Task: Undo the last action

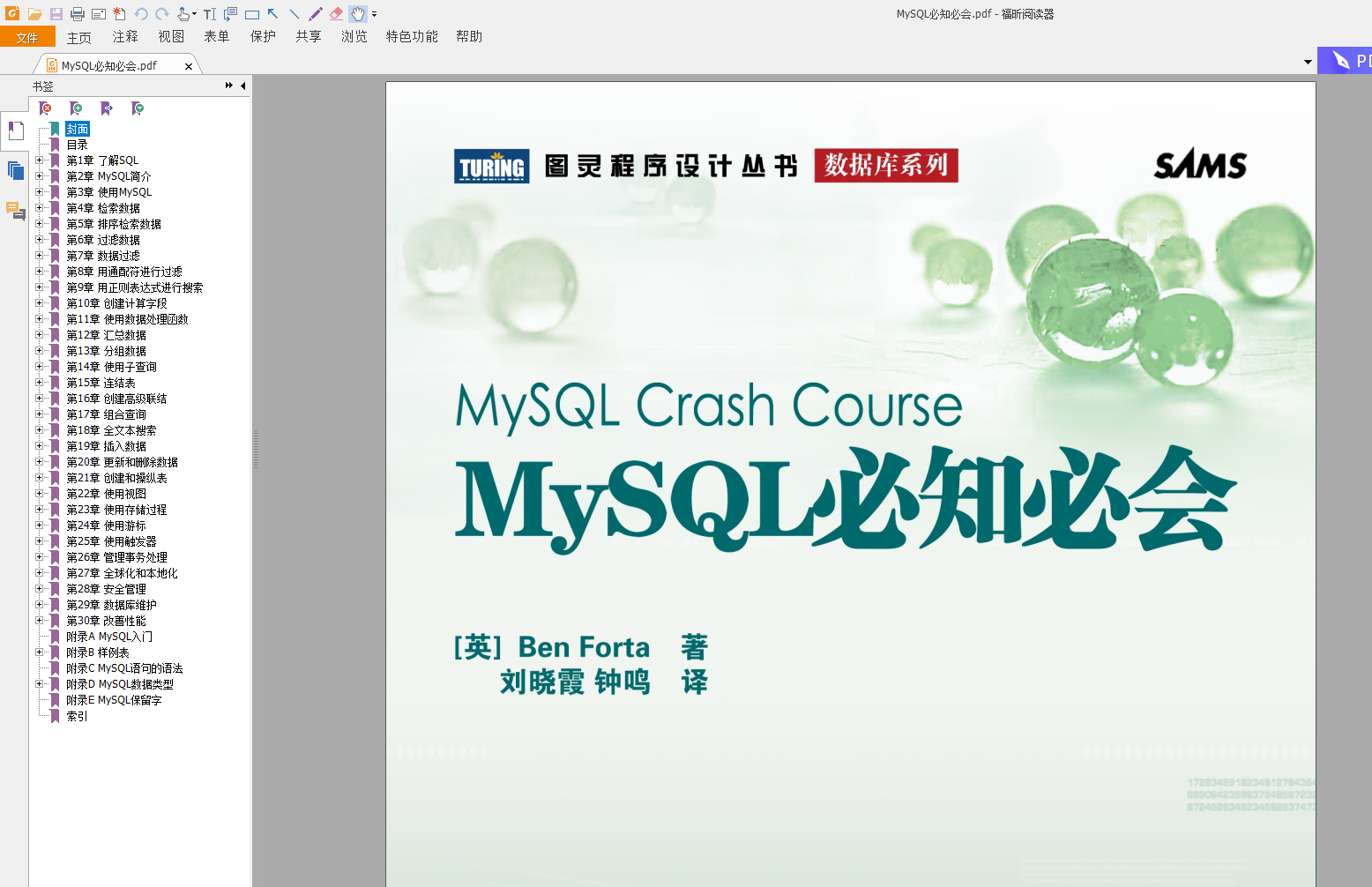Action: [x=141, y=14]
